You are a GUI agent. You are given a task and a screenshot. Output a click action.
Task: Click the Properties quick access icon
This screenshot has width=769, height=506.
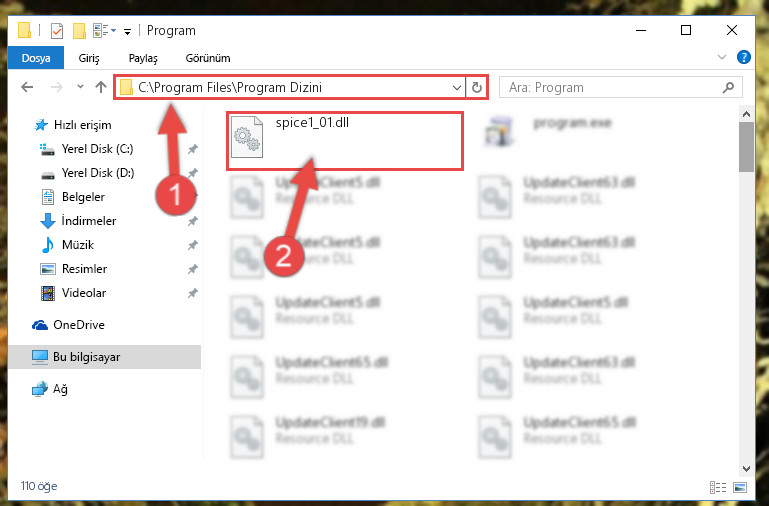tap(57, 31)
